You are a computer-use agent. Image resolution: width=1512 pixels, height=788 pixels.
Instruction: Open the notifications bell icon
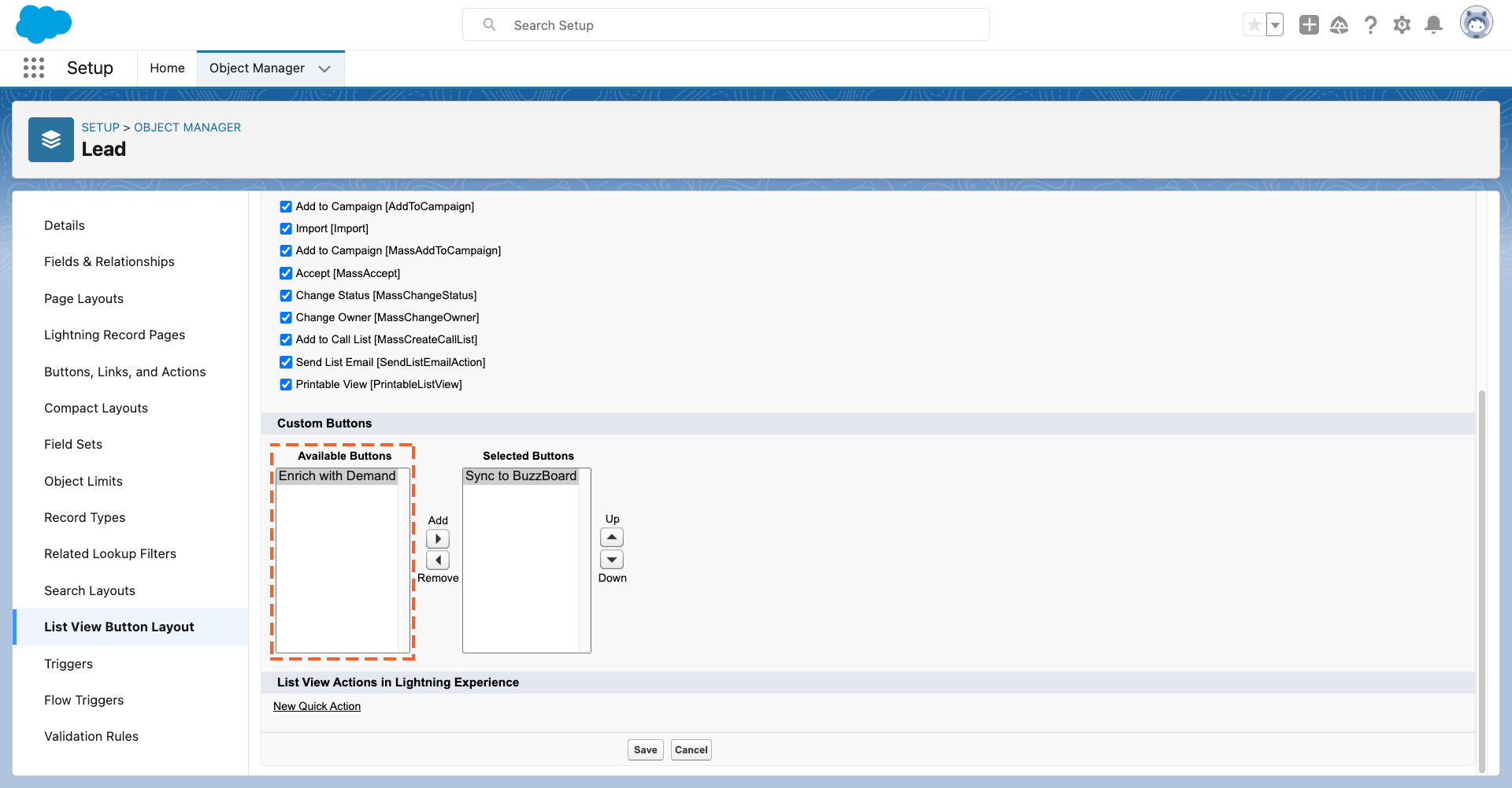tap(1434, 25)
